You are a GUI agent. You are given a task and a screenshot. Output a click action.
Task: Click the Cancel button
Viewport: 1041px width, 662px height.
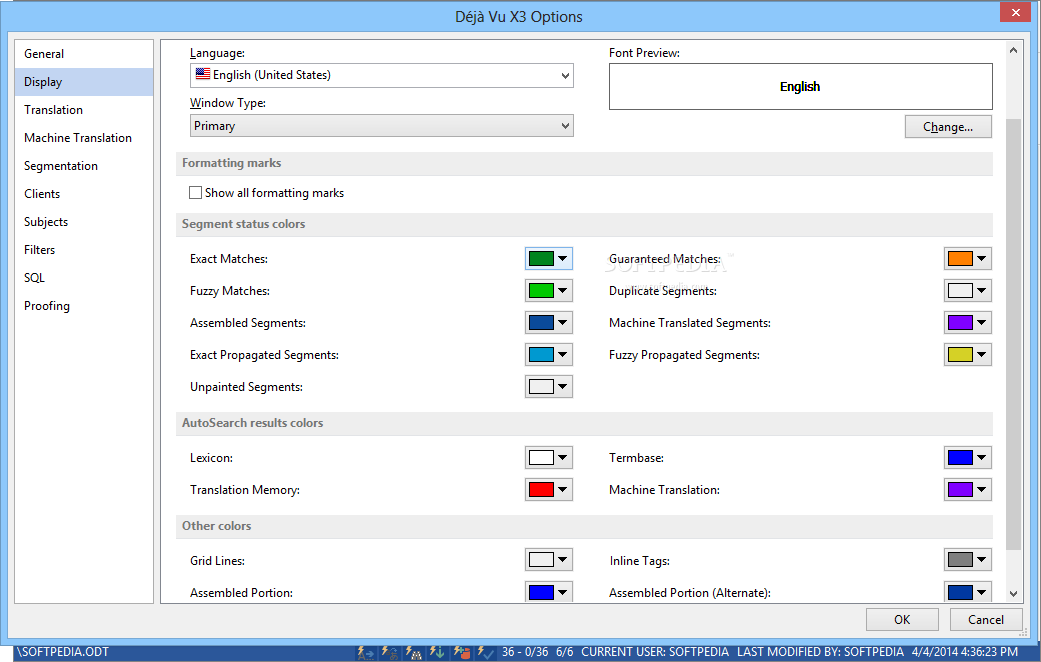click(x=986, y=620)
